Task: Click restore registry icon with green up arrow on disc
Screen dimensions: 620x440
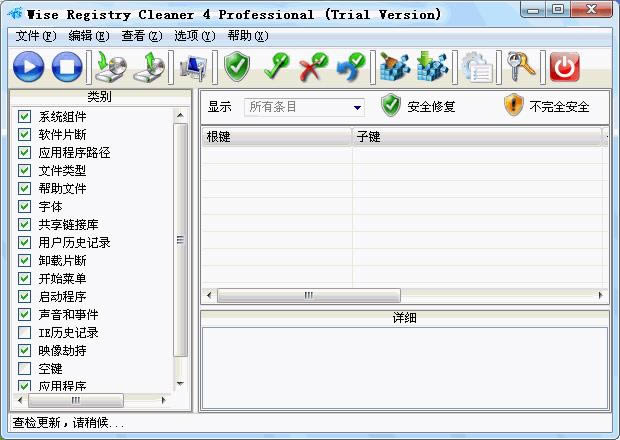Action: pos(149,67)
